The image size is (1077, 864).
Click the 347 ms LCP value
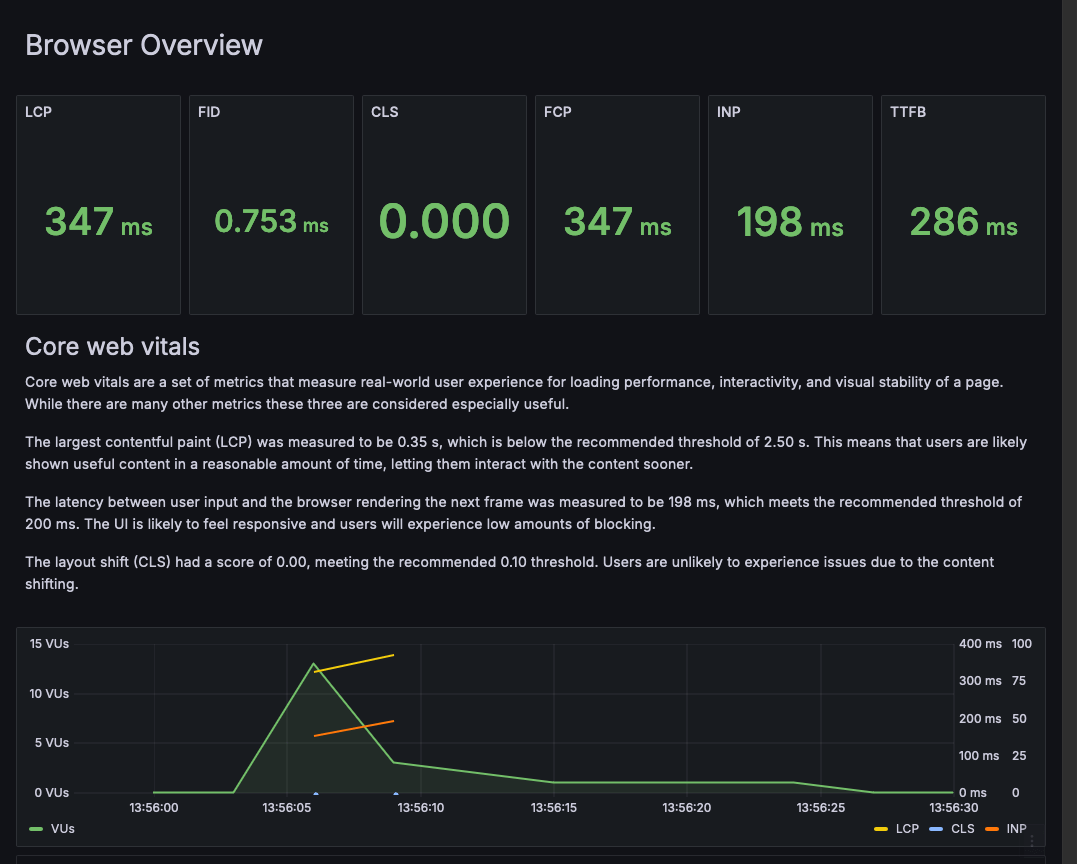tap(97, 222)
